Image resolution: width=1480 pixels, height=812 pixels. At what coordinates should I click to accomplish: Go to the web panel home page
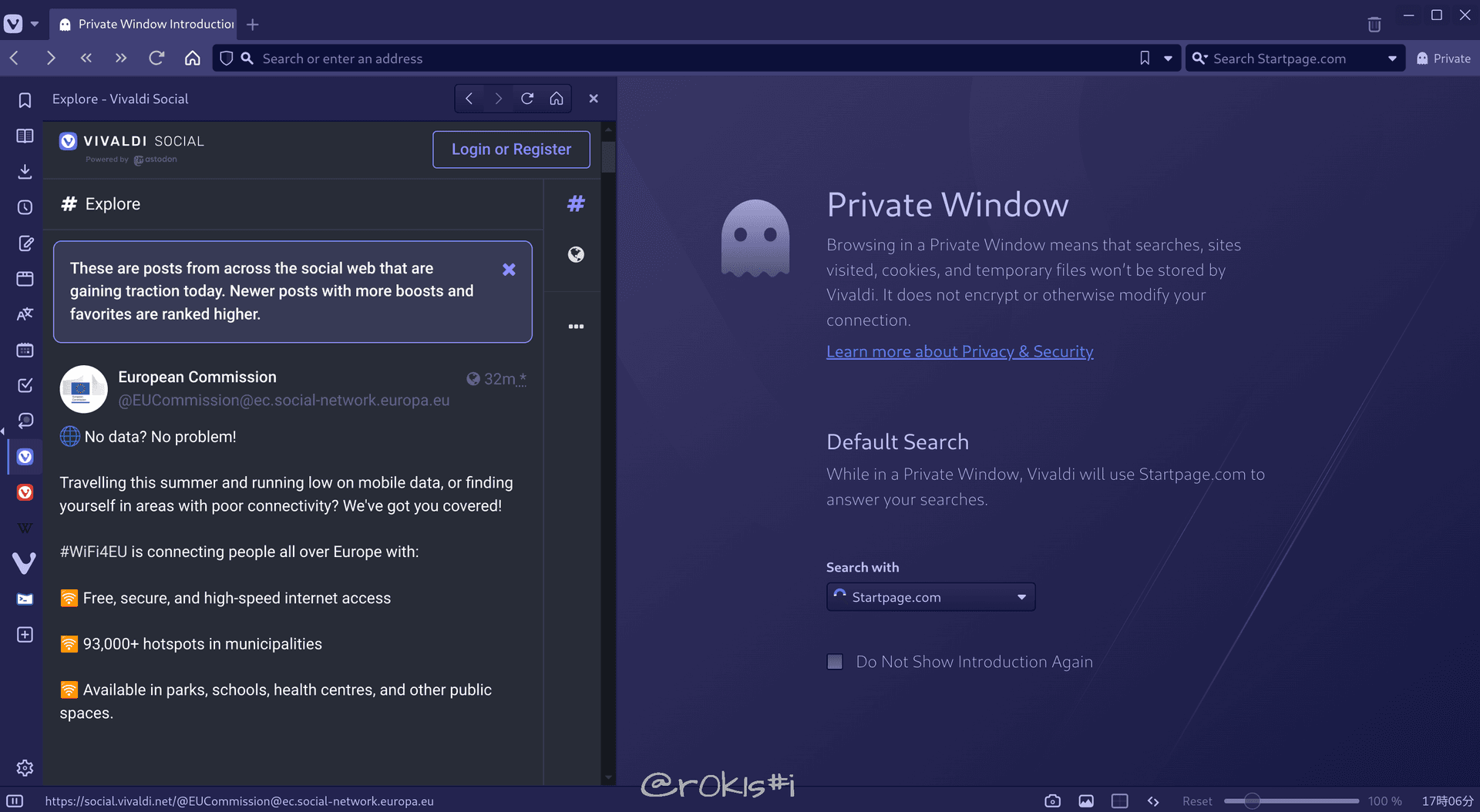[x=557, y=99]
